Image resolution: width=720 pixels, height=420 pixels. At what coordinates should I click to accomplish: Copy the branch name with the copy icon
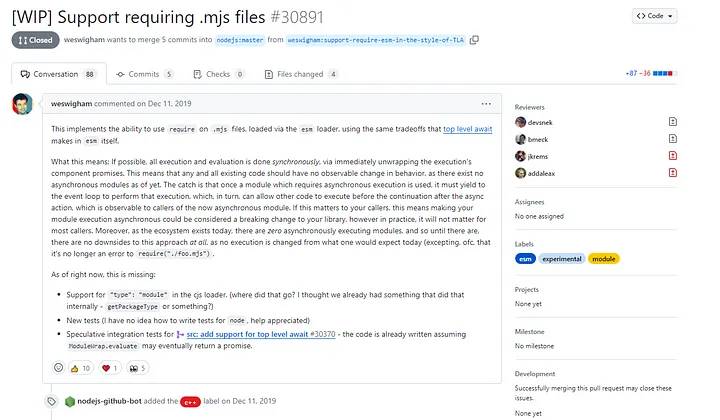coord(474,40)
